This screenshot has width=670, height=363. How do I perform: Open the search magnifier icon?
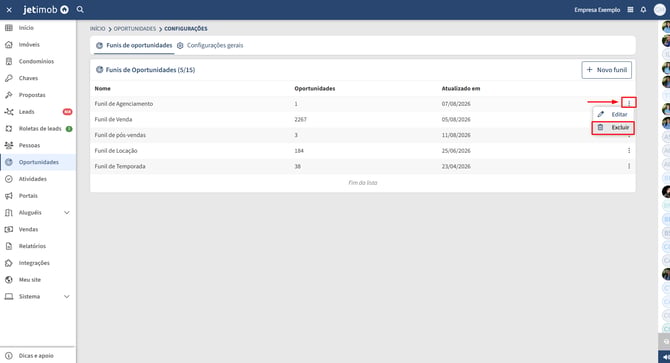(x=80, y=9)
